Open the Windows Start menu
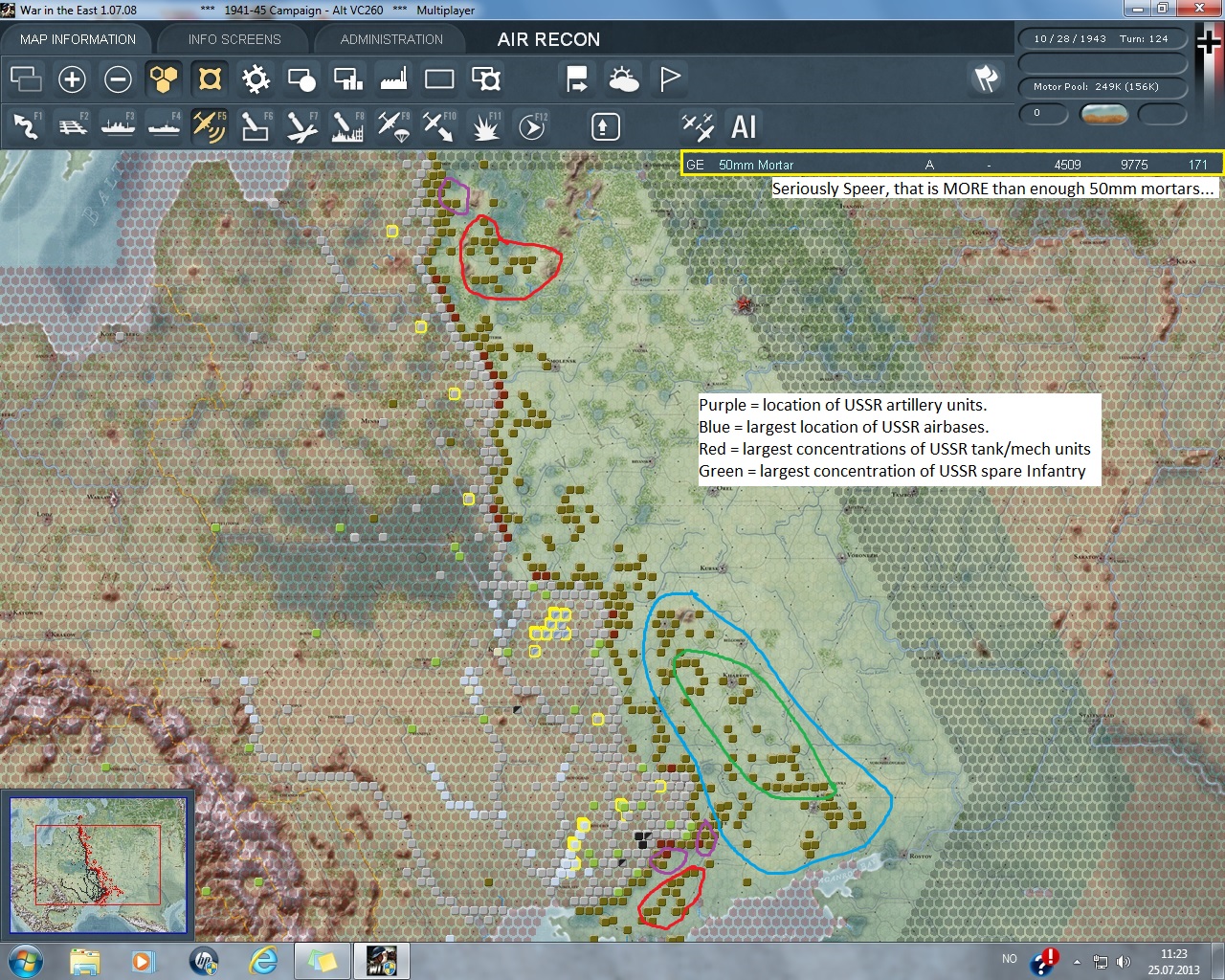 pyautogui.click(x=25, y=961)
